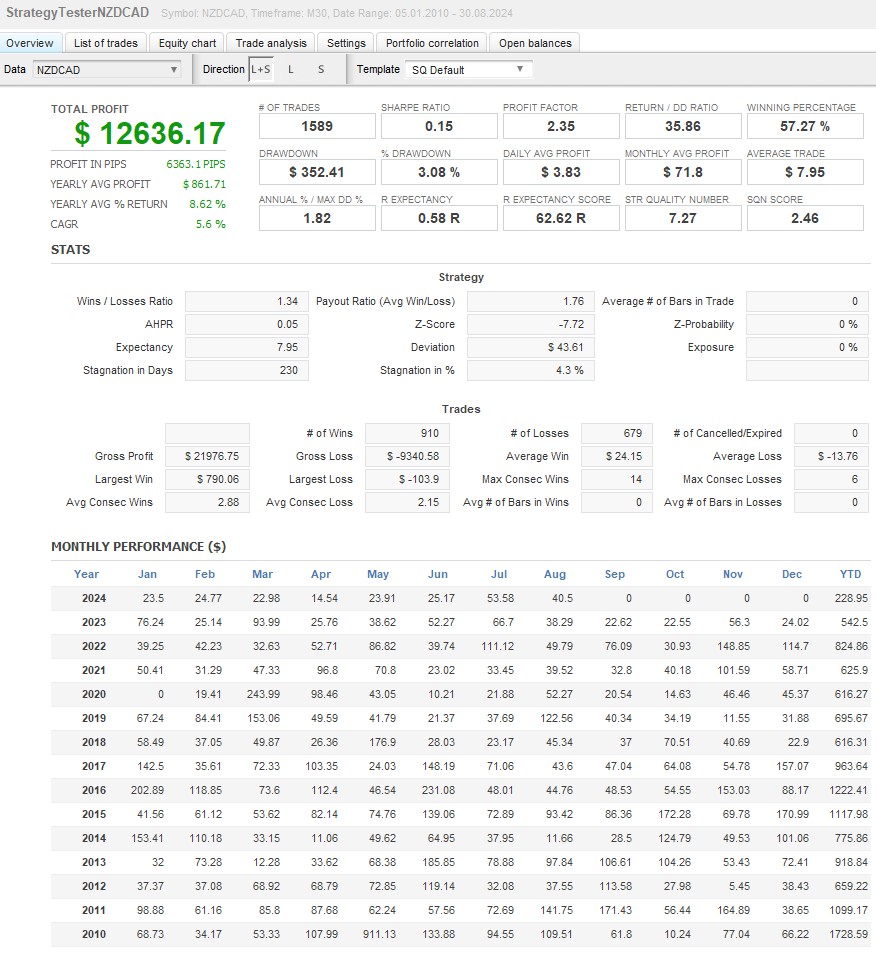Click the YTD column header
The image size is (876, 959).
[x=850, y=574]
